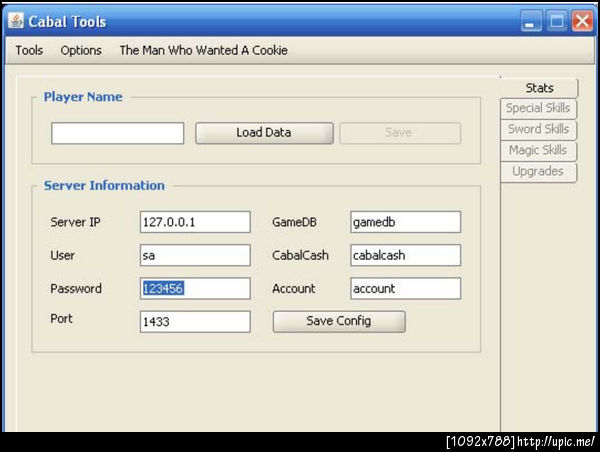The height and width of the screenshot is (452, 600).
Task: Click the Cabal Tools window title
Action: pos(67,22)
